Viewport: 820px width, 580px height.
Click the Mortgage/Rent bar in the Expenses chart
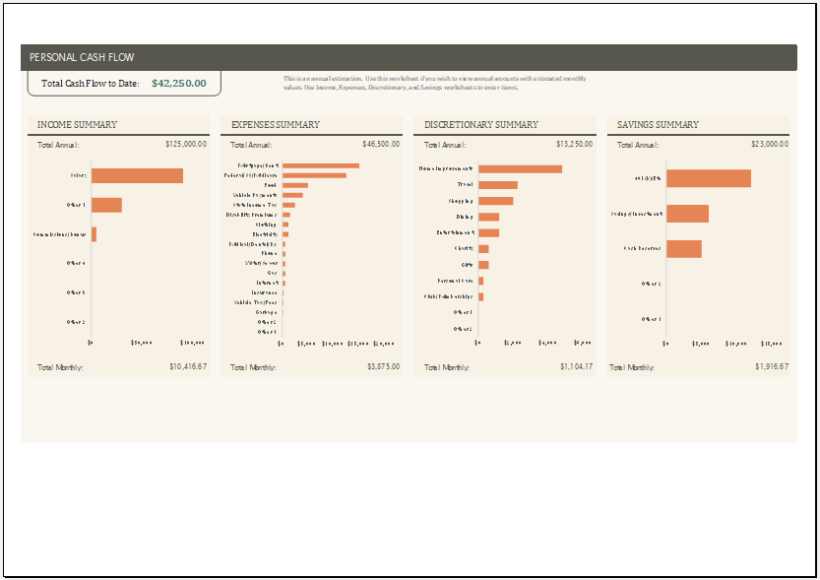pyautogui.click(x=320, y=166)
